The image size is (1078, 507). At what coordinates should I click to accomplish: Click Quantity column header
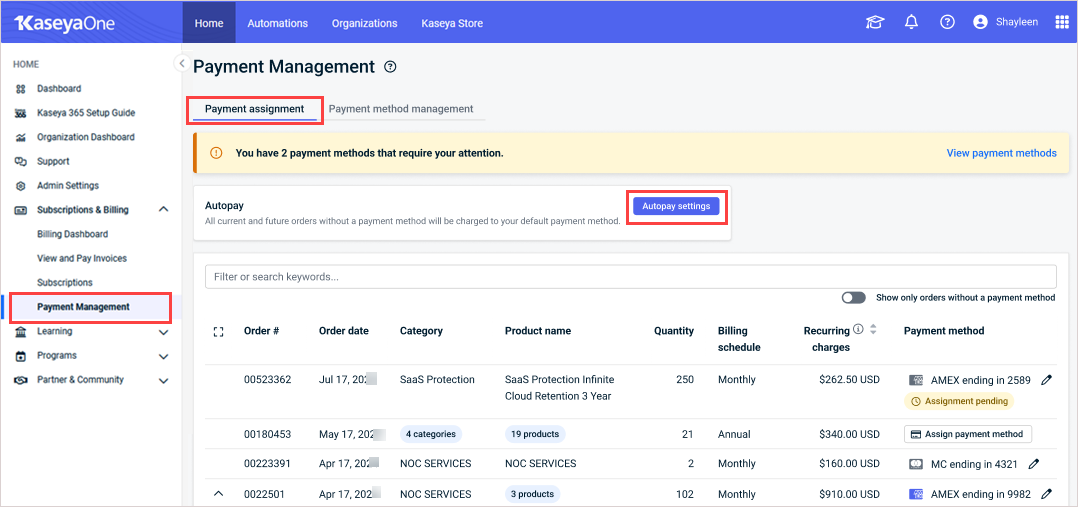pyautogui.click(x=674, y=331)
